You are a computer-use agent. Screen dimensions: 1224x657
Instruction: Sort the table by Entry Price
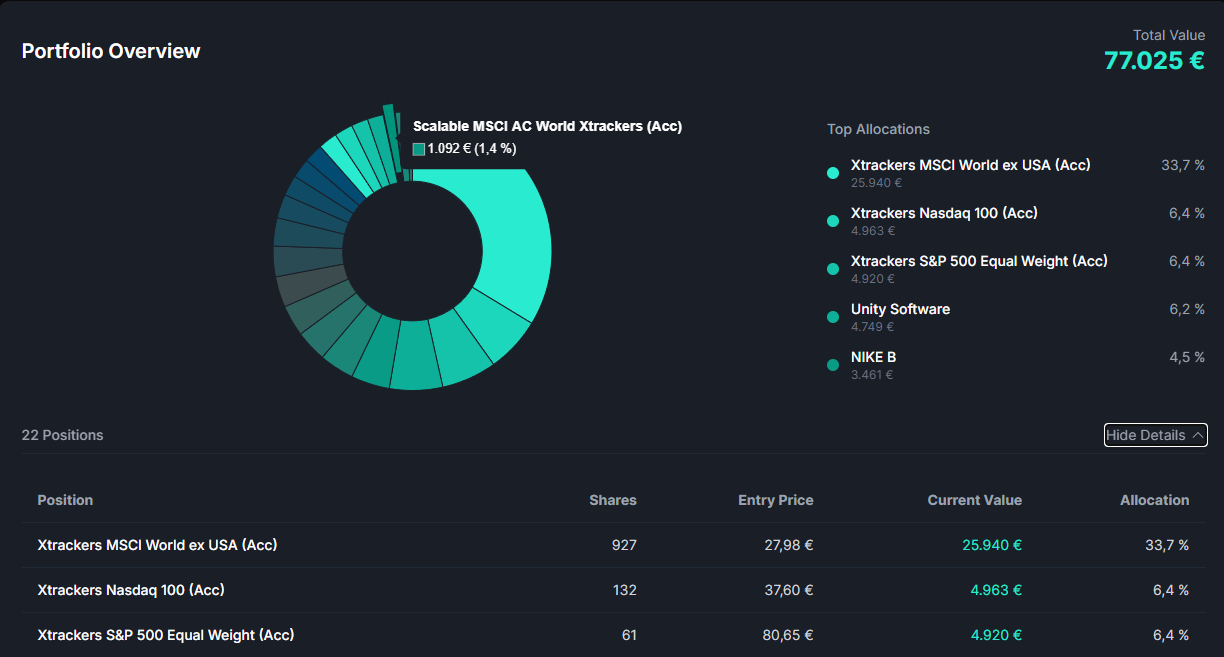(775, 500)
